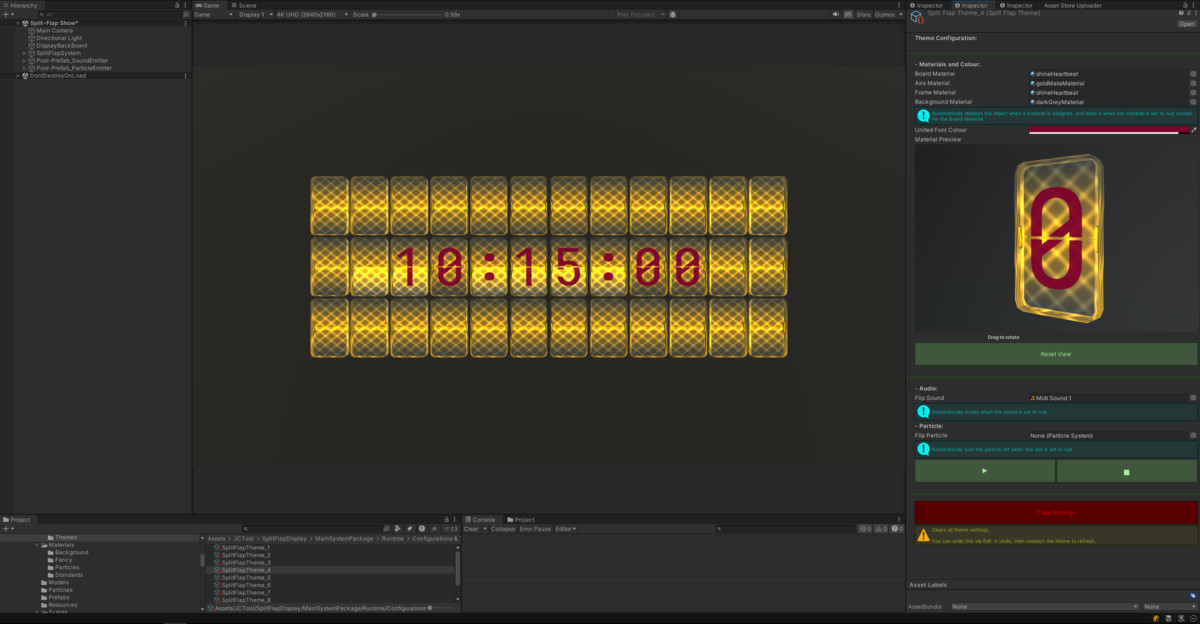
Task: Expand the SplitFlapSystem object
Action: click(24, 53)
